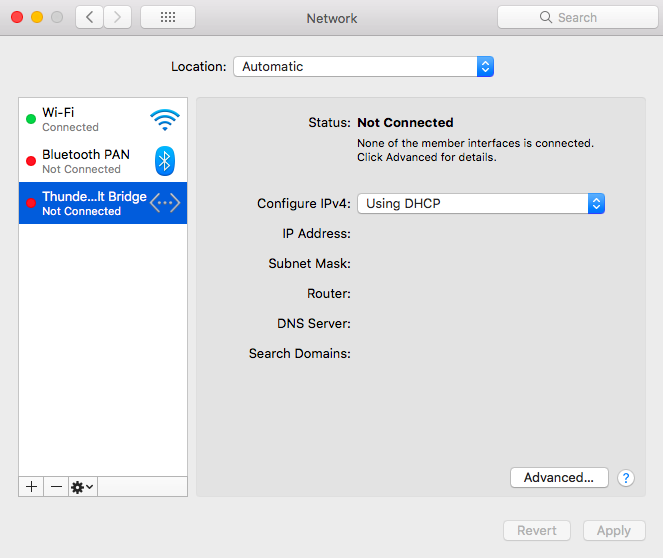Screen dimensions: 663x558
Task: Click the 'None of the member interfaces' message
Action: pos(475,150)
